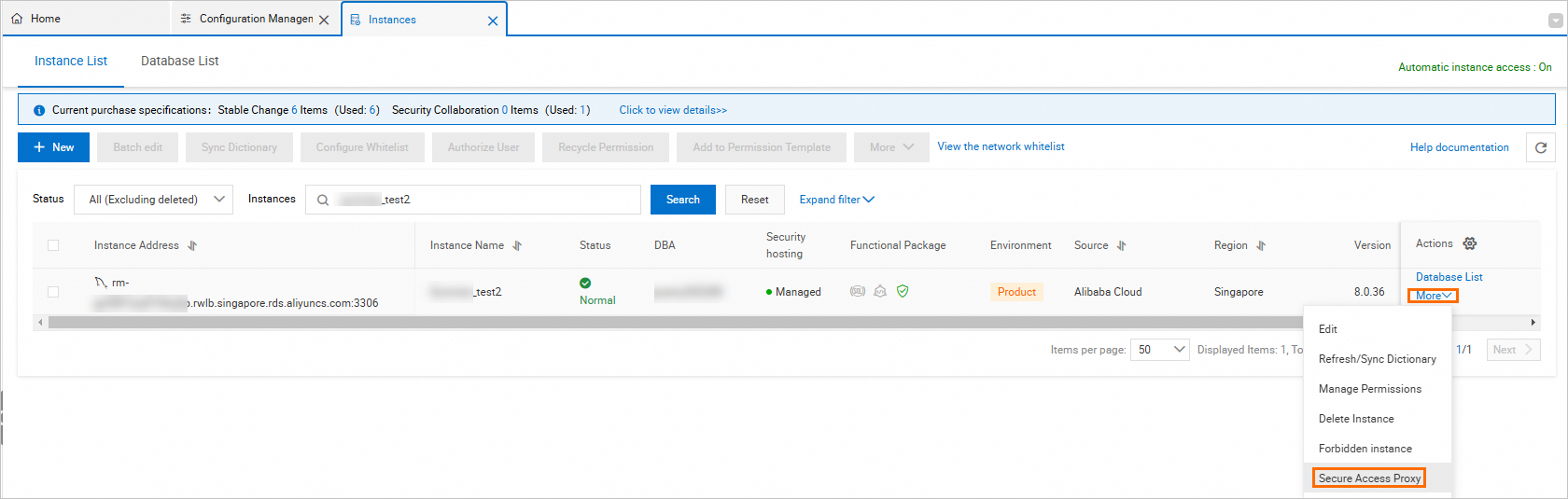
Task: Open the Status filter dropdown
Action: click(x=153, y=200)
